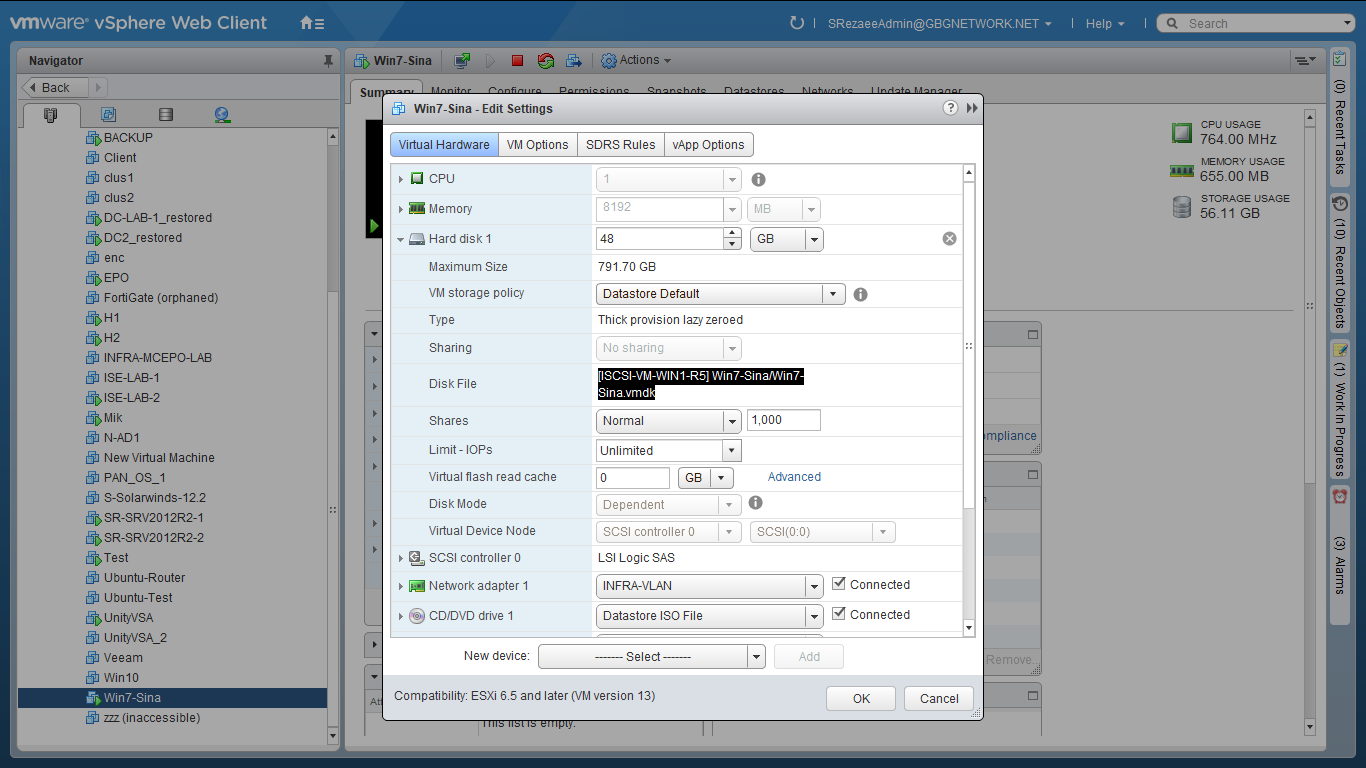Viewport: 1366px width, 768px height.
Task: Click the search magnifier icon
Action: coord(1171,23)
